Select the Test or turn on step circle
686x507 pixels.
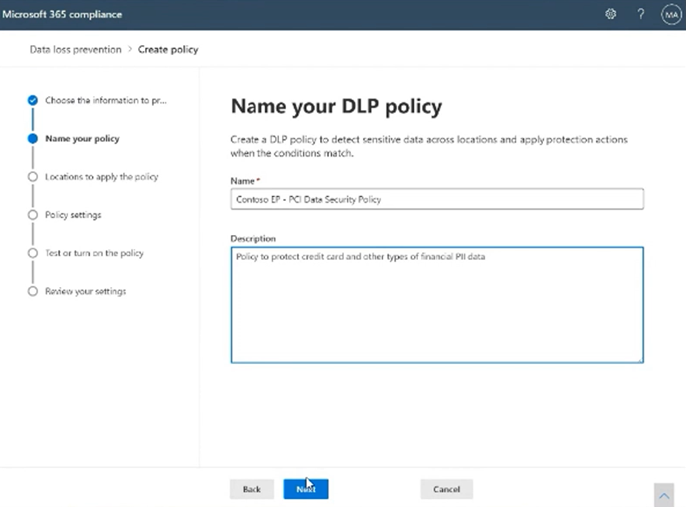click(32, 253)
